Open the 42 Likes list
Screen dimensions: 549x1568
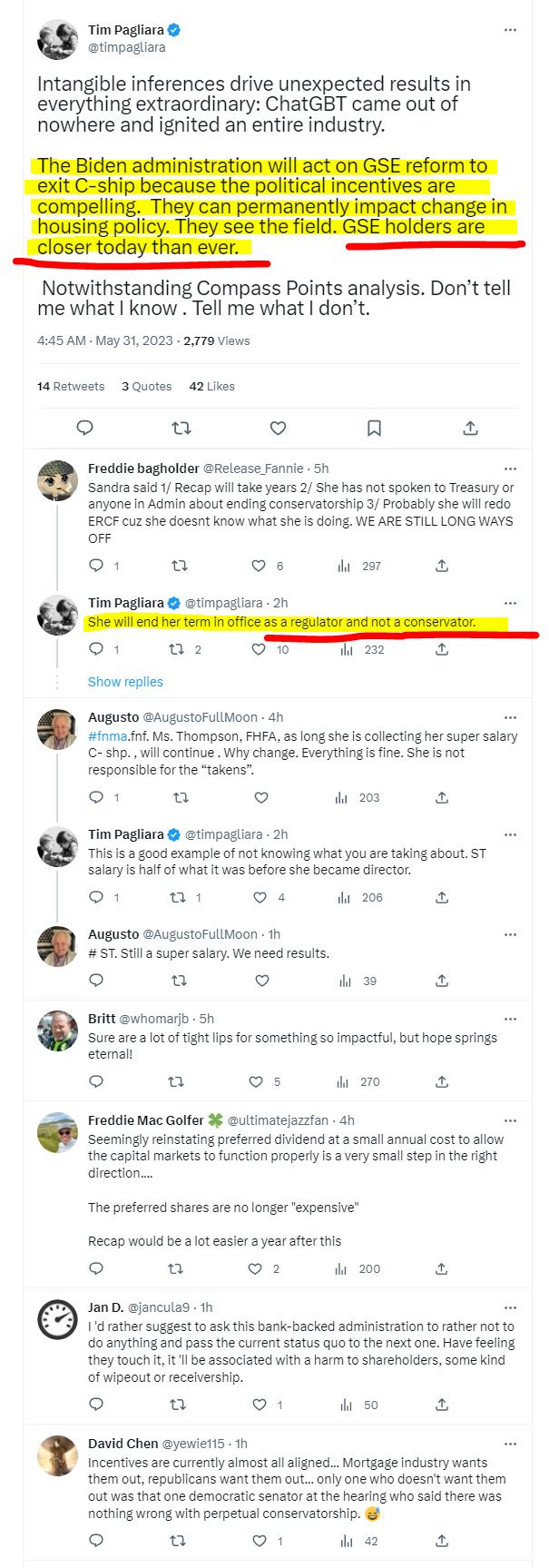tap(211, 386)
